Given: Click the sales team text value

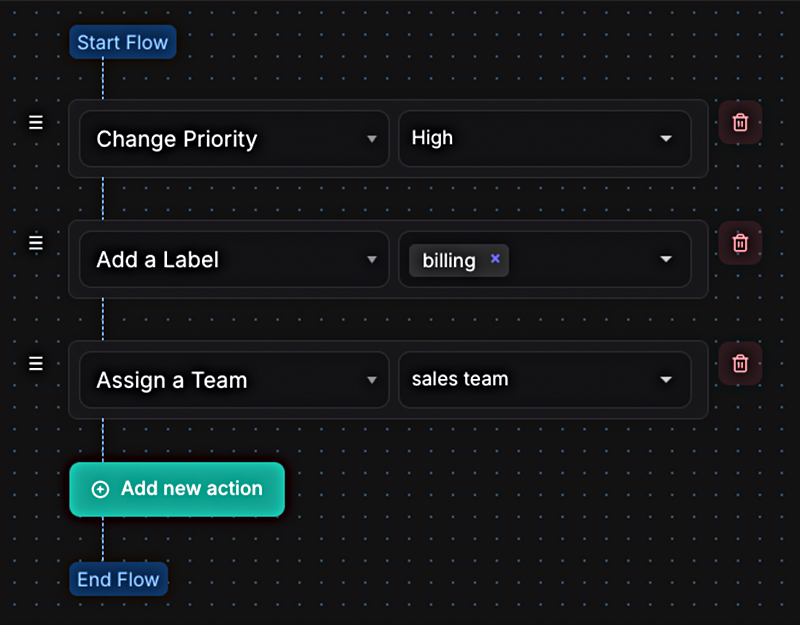Looking at the screenshot, I should [460, 379].
